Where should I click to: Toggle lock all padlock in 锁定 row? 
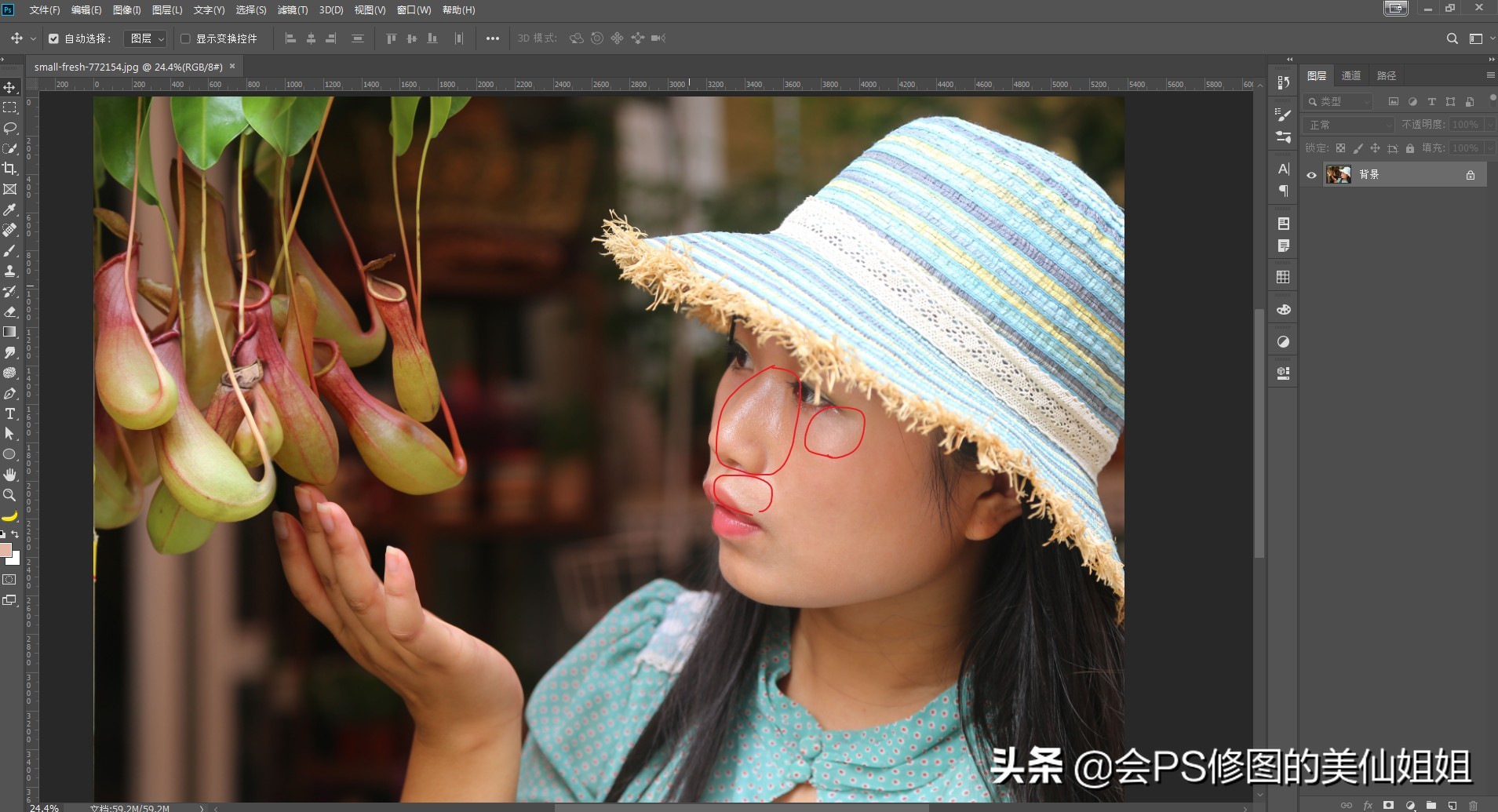point(1410,148)
